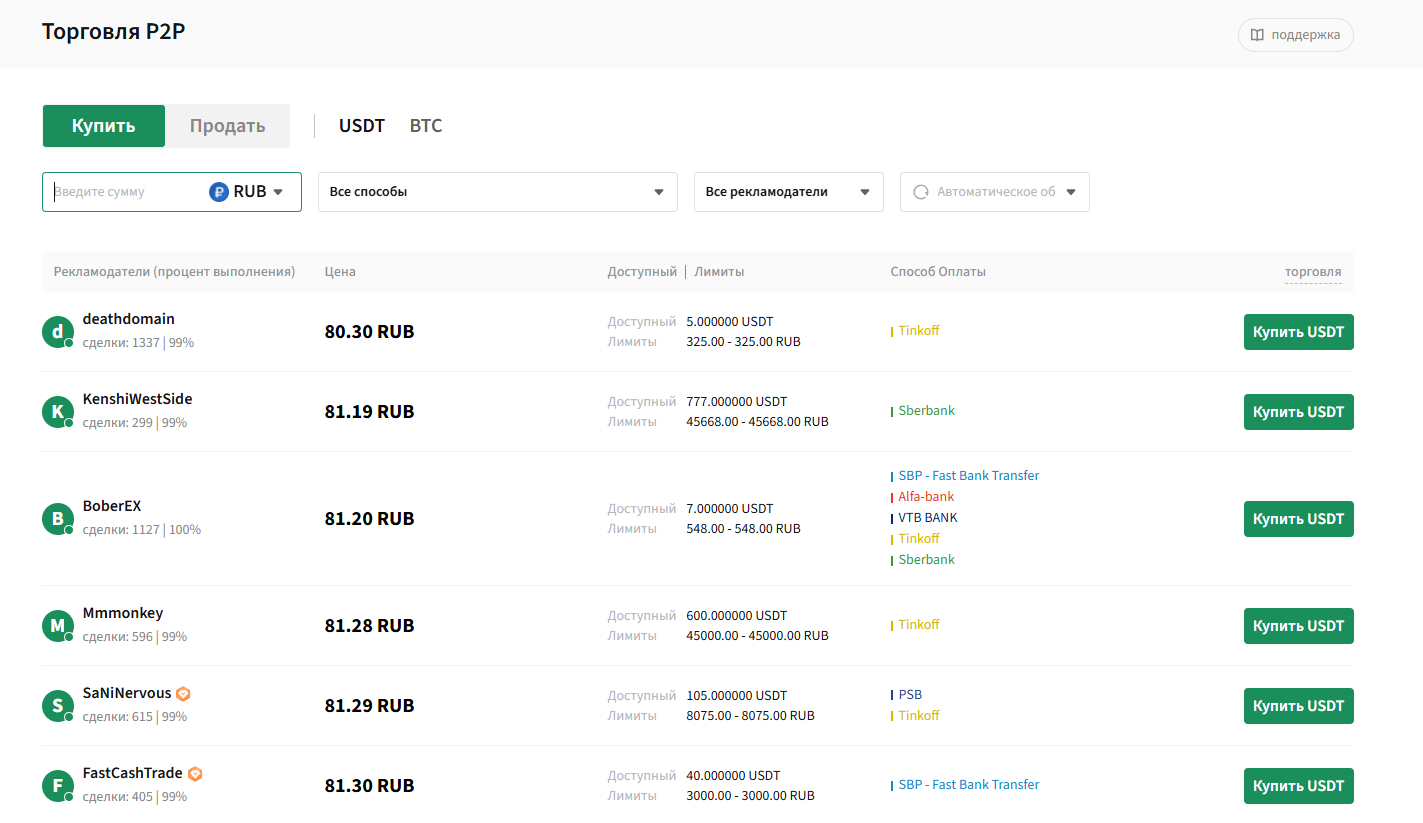Image resolution: width=1423 pixels, height=823 pixels.
Task: Click the verified badge next to FastCashTrade
Action: (x=195, y=773)
